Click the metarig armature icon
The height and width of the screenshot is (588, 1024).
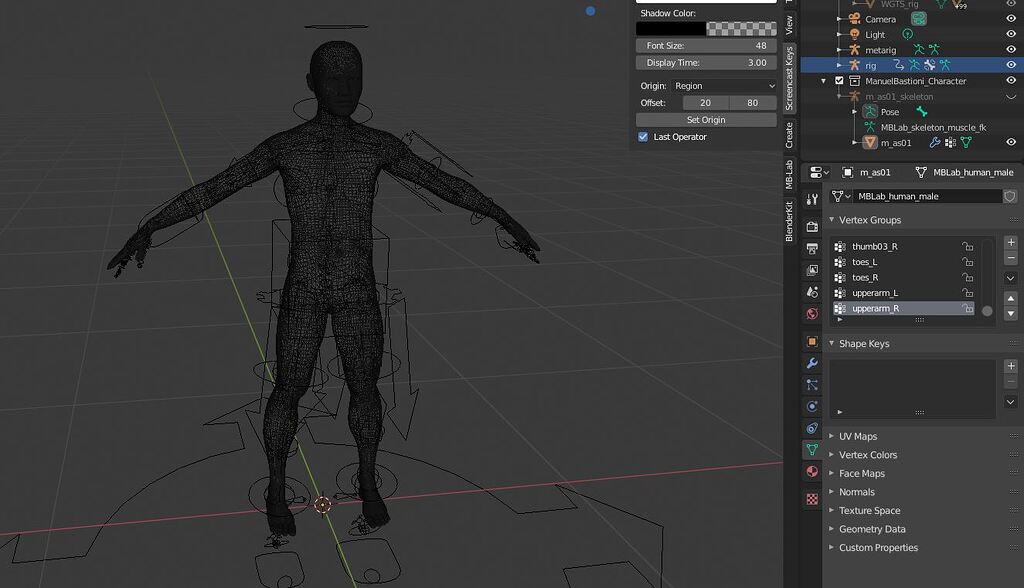(x=854, y=50)
